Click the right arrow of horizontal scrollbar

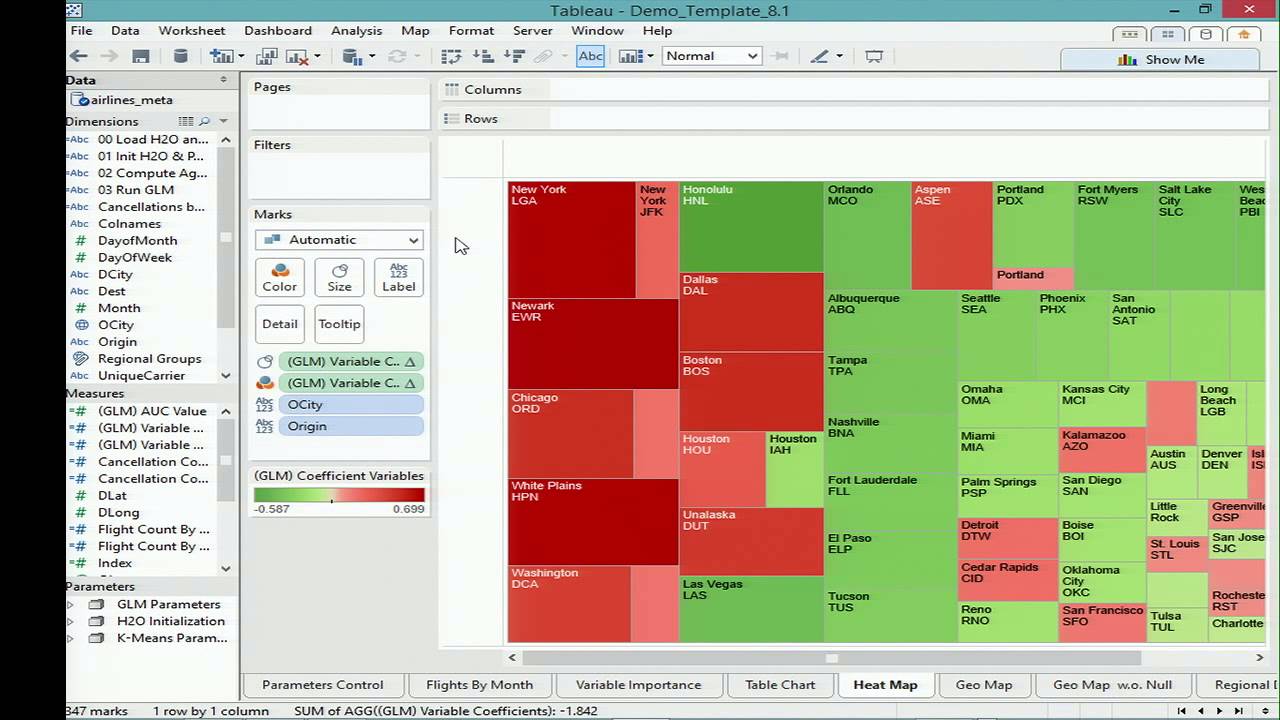1259,658
